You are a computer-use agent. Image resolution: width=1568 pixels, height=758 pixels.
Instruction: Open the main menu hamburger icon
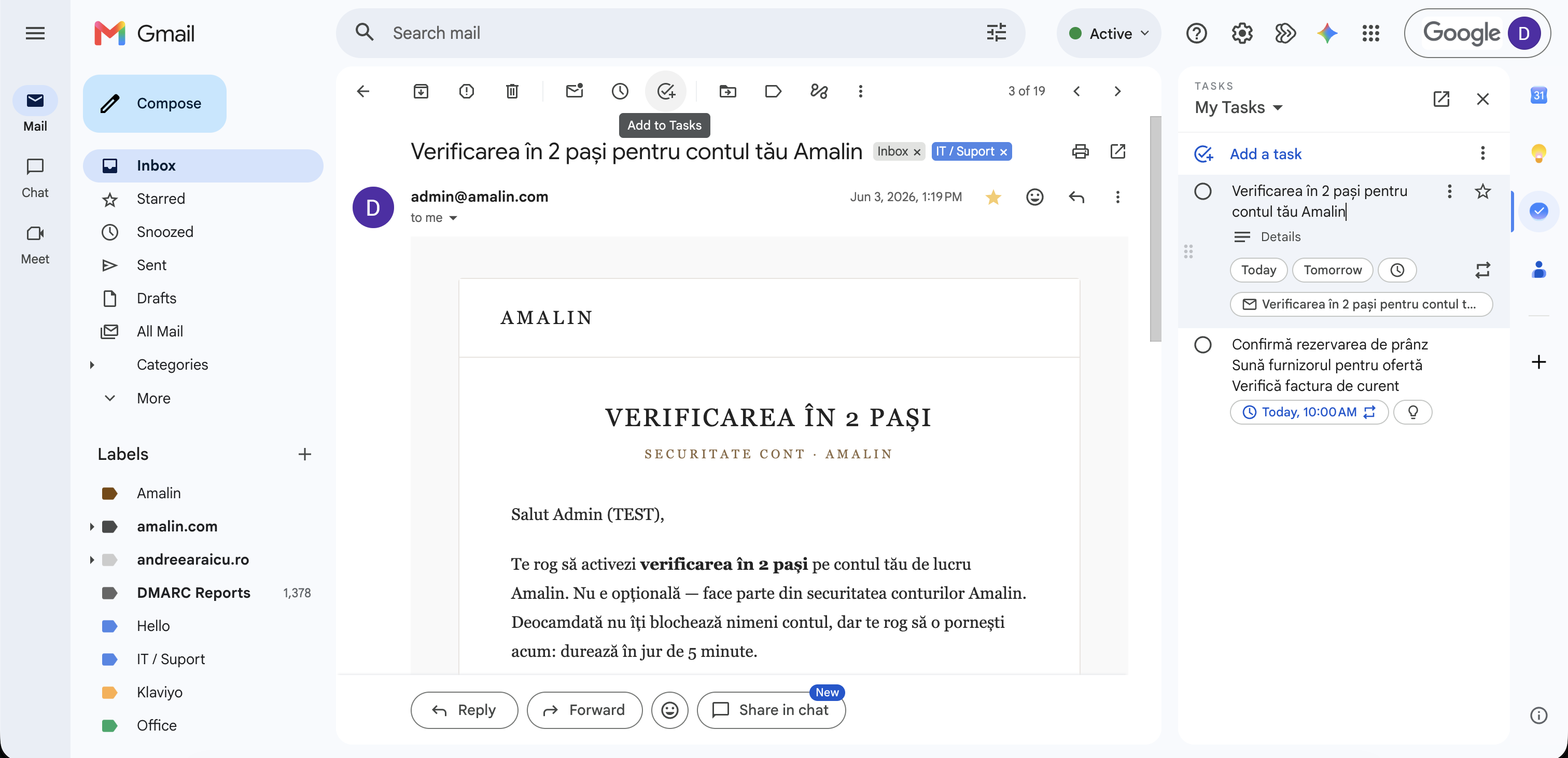point(35,33)
